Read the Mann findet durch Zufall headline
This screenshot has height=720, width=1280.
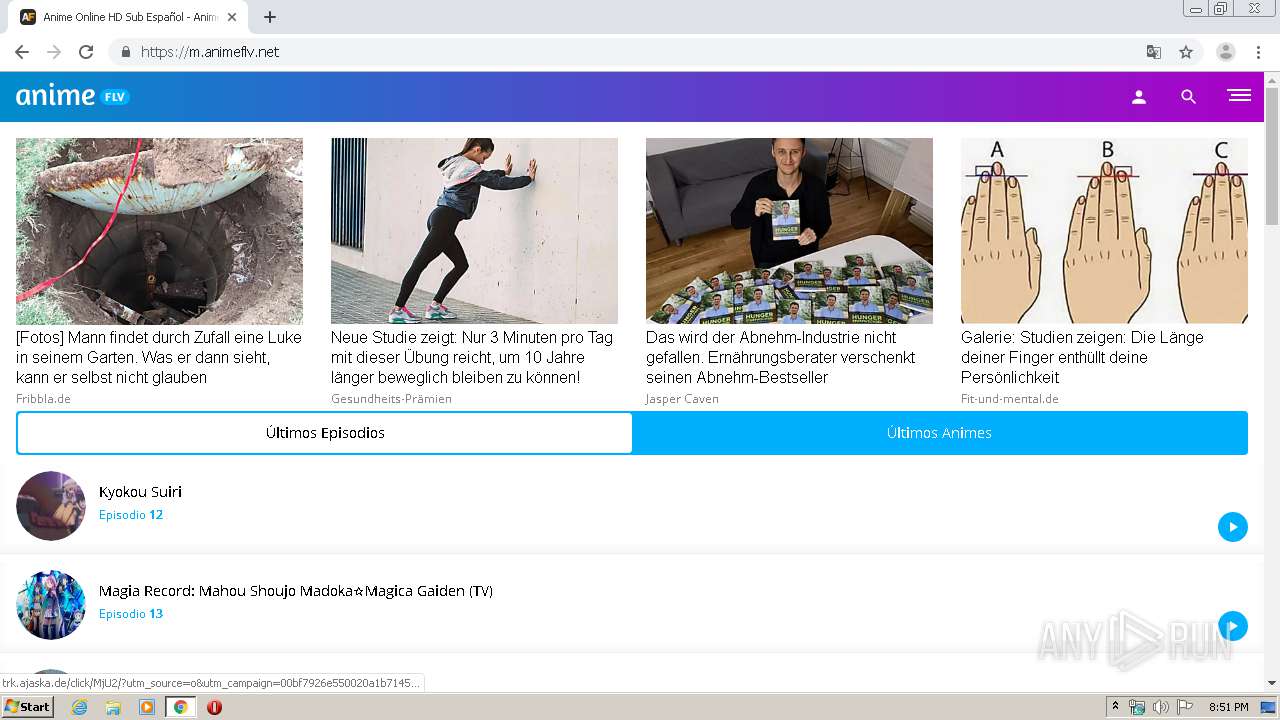[x=159, y=357]
